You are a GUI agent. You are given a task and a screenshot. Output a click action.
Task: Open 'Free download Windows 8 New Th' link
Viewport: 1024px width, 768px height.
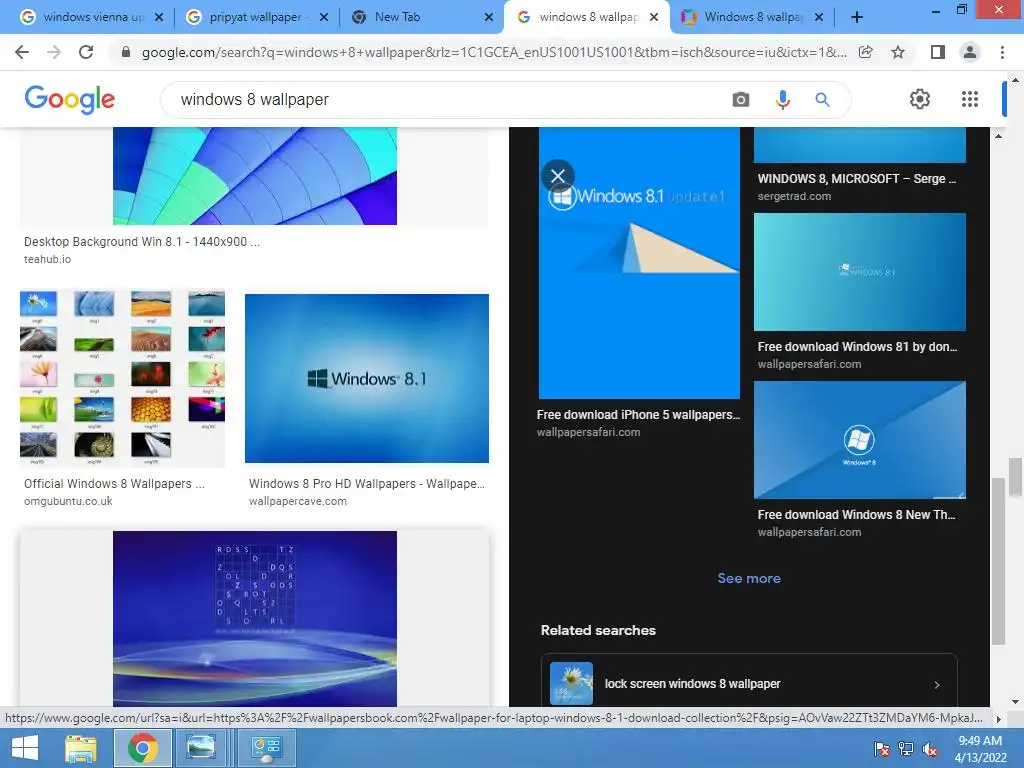point(856,515)
